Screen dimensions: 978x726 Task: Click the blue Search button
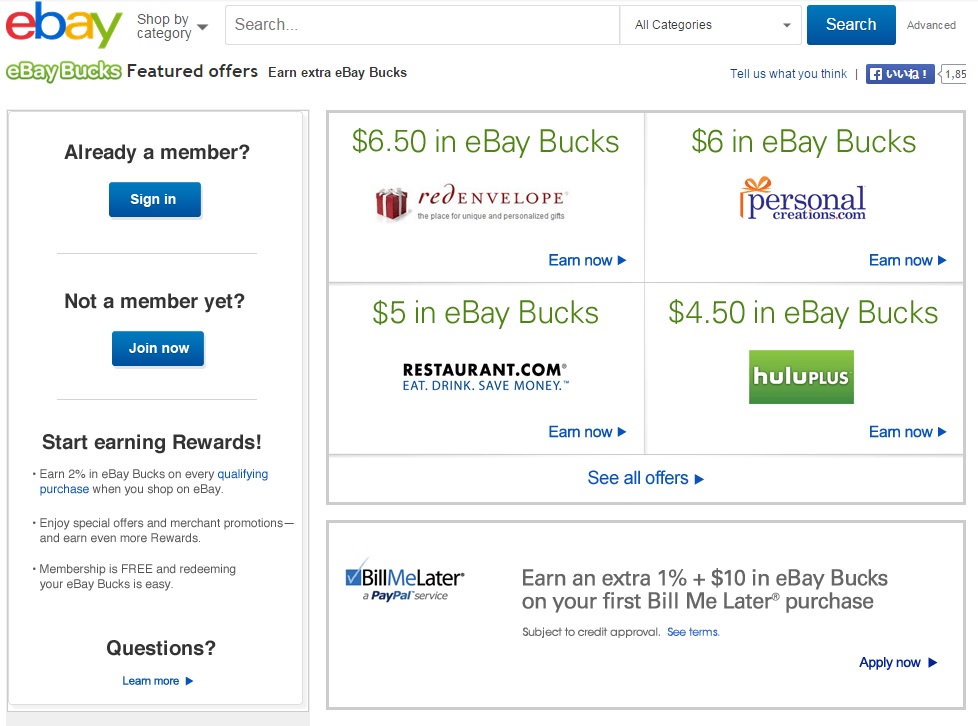coord(851,25)
